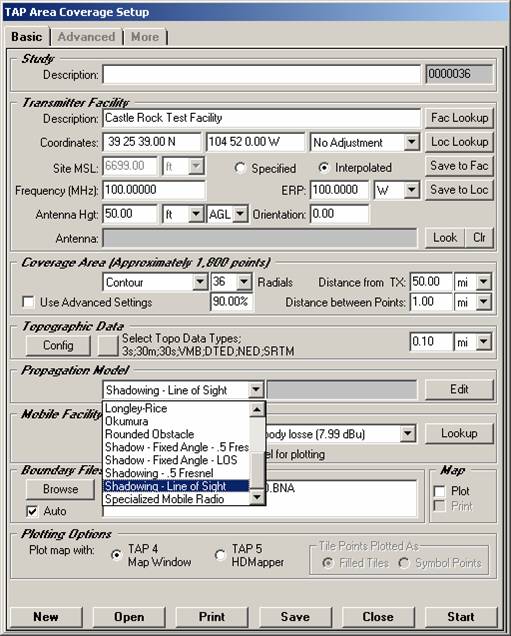Click the scroll-up arrow in propagation list
The width and height of the screenshot is (511, 636).
[x=257, y=410]
